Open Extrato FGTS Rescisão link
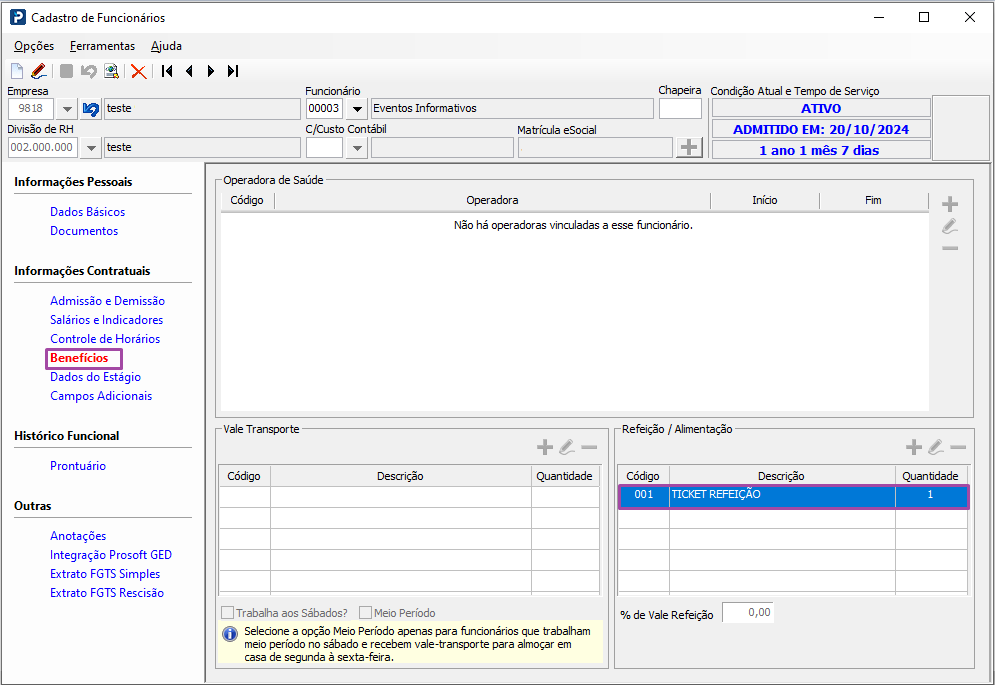The height and width of the screenshot is (685, 995). tap(107, 593)
